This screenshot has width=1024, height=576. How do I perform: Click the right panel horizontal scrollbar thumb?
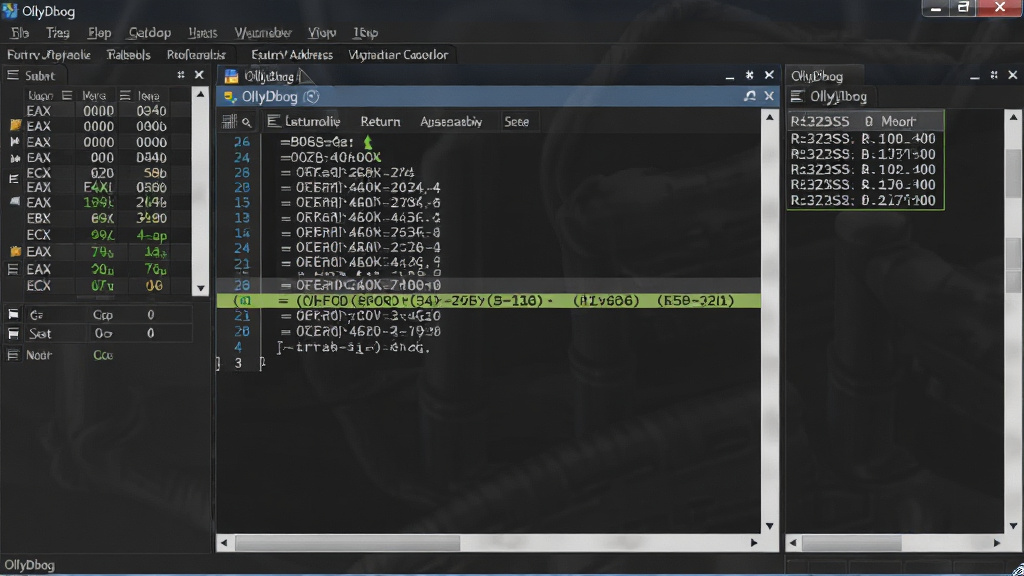coord(852,543)
